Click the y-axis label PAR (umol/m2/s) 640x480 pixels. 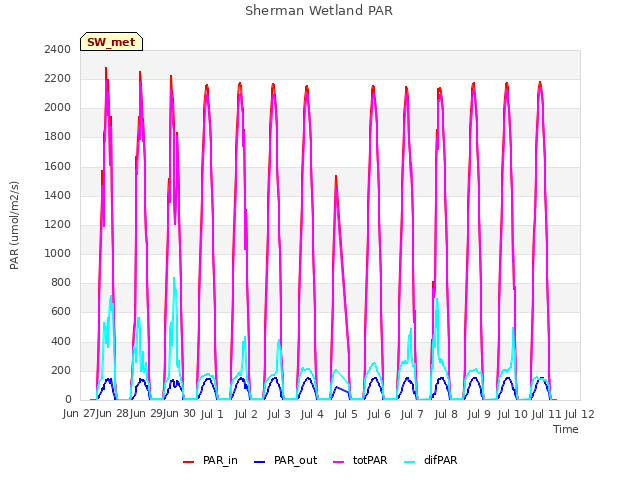[14, 225]
